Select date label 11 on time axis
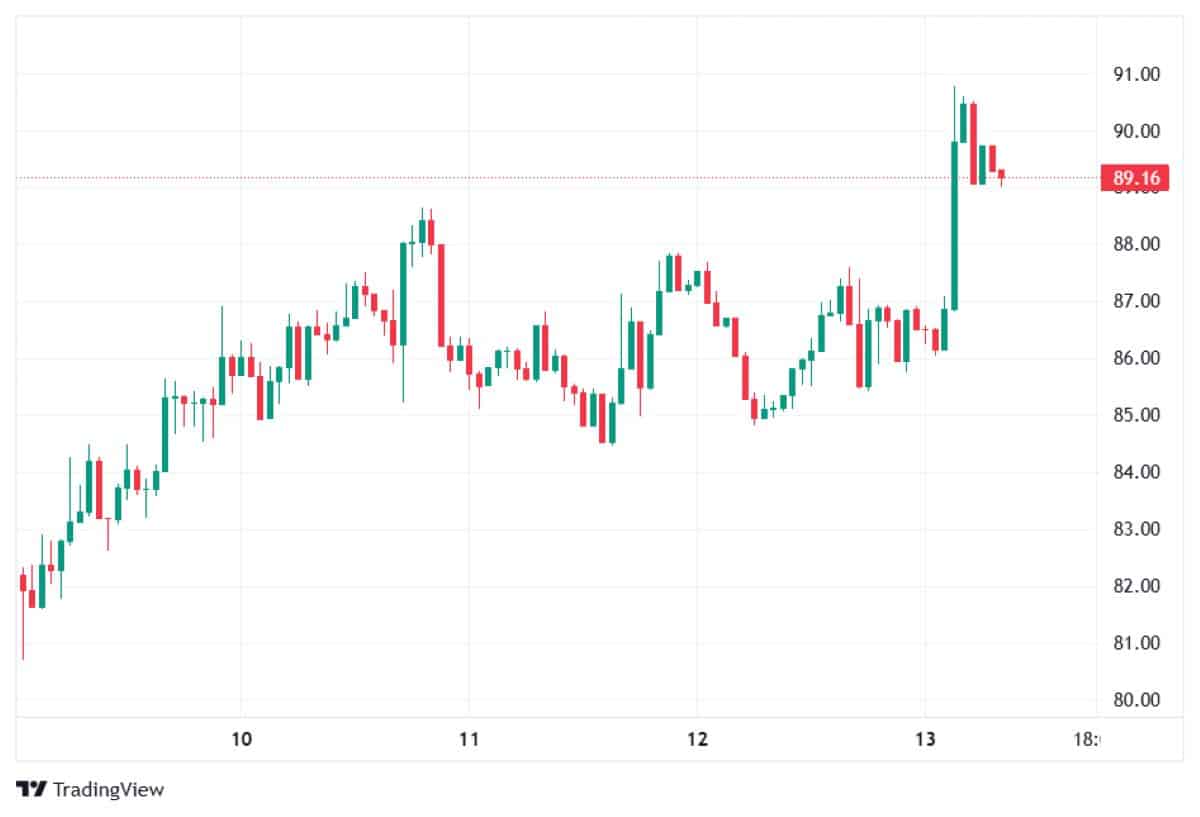The height and width of the screenshot is (817, 1200). click(469, 740)
